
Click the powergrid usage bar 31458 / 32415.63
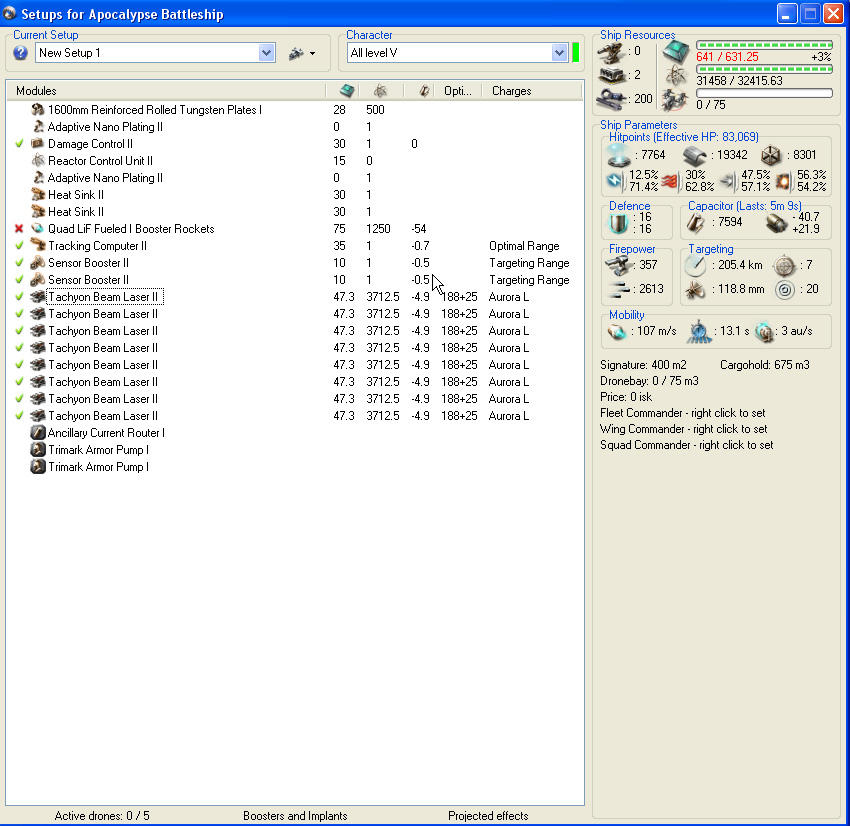pyautogui.click(x=764, y=69)
